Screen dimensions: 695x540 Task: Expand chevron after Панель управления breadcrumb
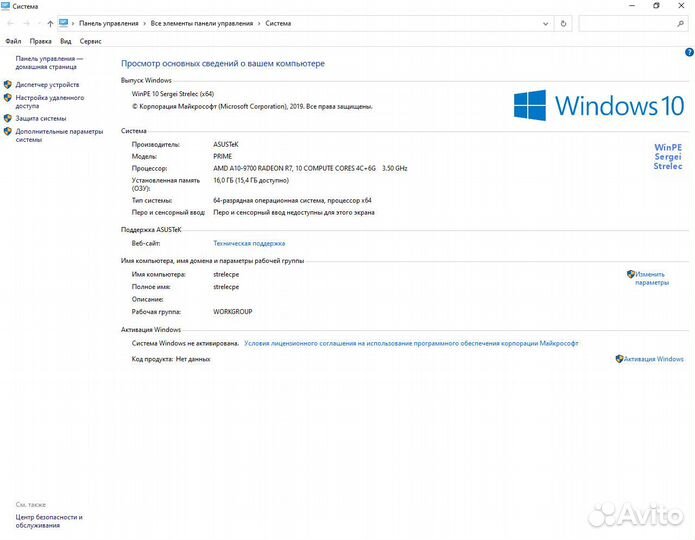tap(144, 23)
